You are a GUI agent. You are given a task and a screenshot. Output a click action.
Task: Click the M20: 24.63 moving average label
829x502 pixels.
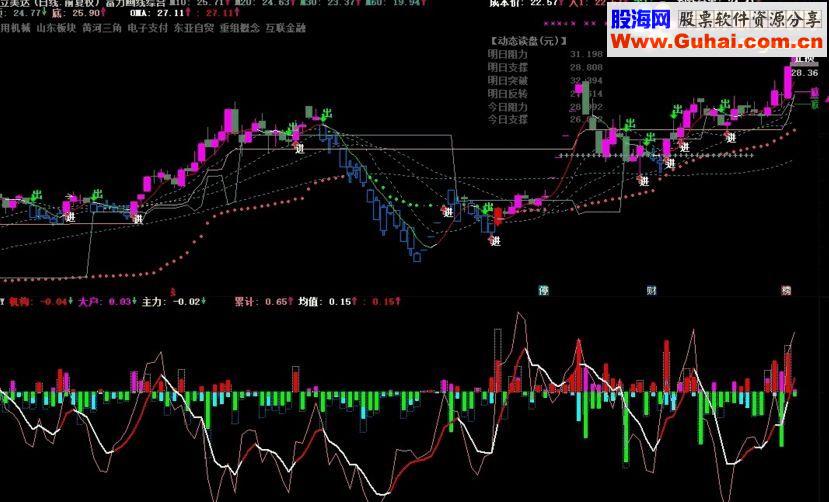pos(266,3)
